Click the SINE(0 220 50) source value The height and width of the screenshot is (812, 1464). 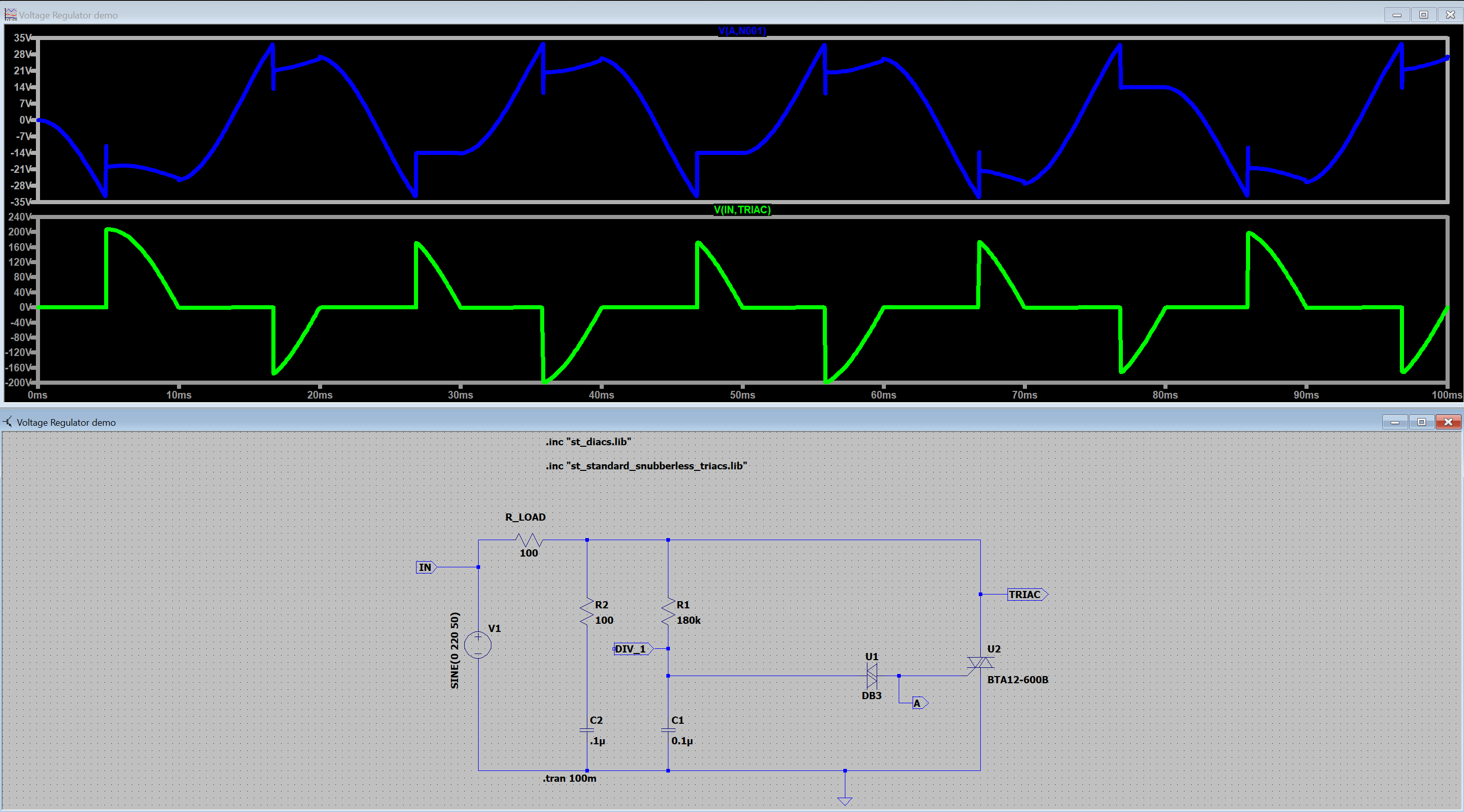pyautogui.click(x=454, y=650)
